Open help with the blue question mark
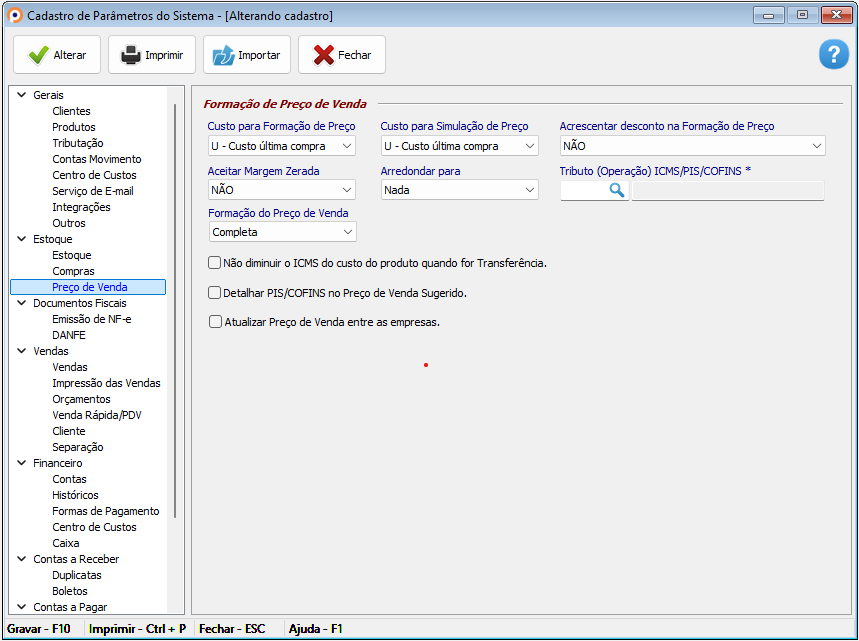Screen dimensions: 859x641 click(x=833, y=55)
